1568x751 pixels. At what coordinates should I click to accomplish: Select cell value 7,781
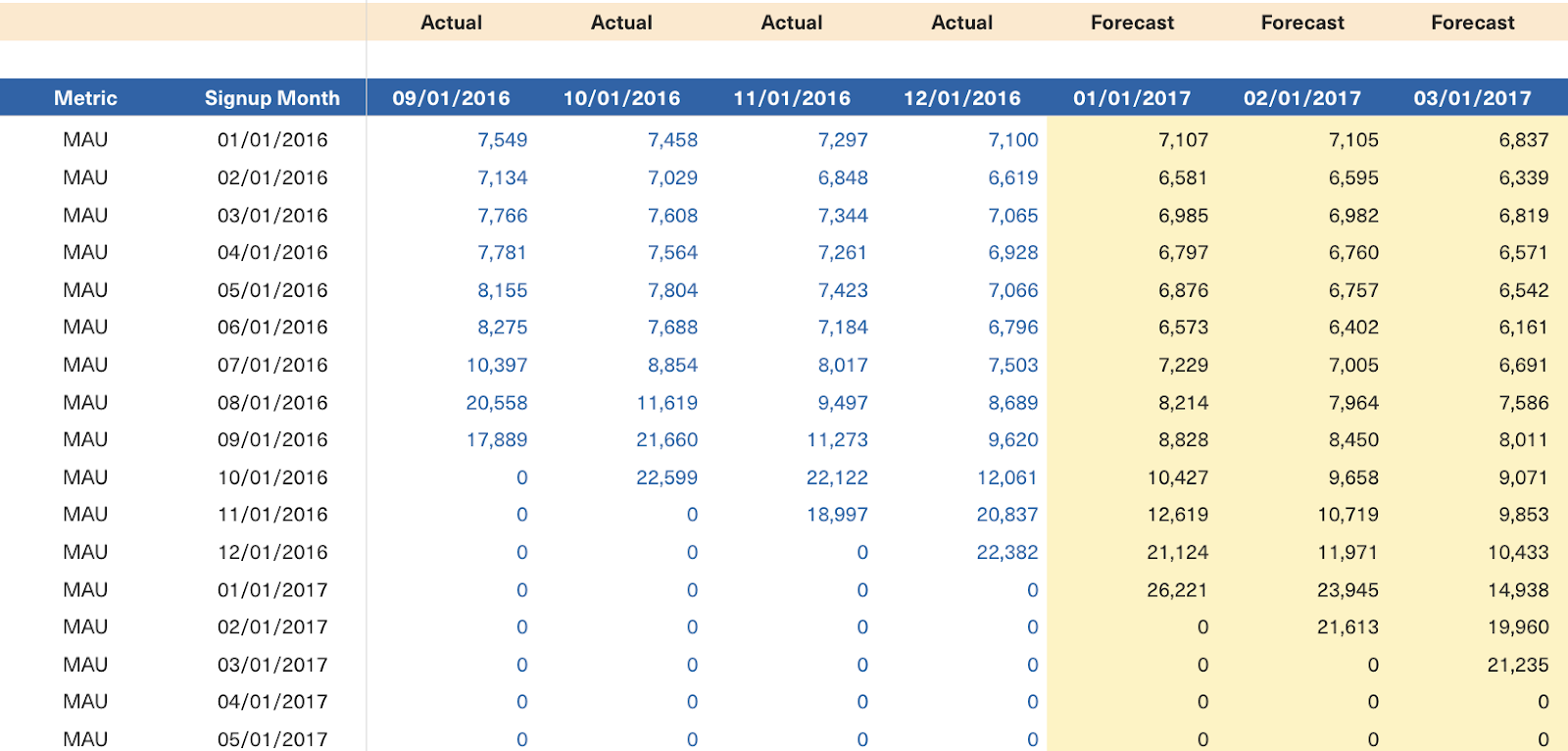tap(503, 253)
